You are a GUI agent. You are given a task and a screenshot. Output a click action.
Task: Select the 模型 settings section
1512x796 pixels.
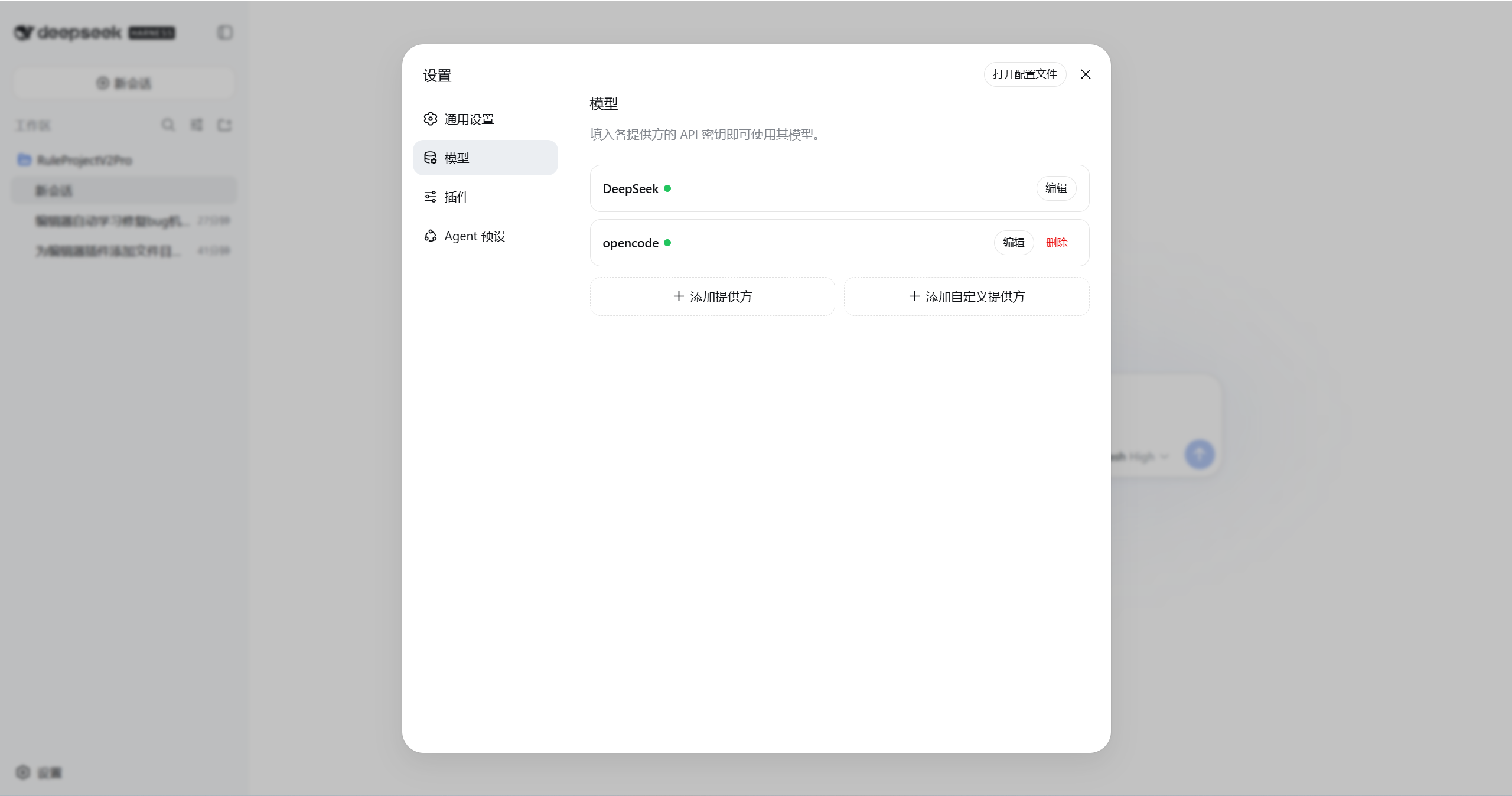click(485, 158)
